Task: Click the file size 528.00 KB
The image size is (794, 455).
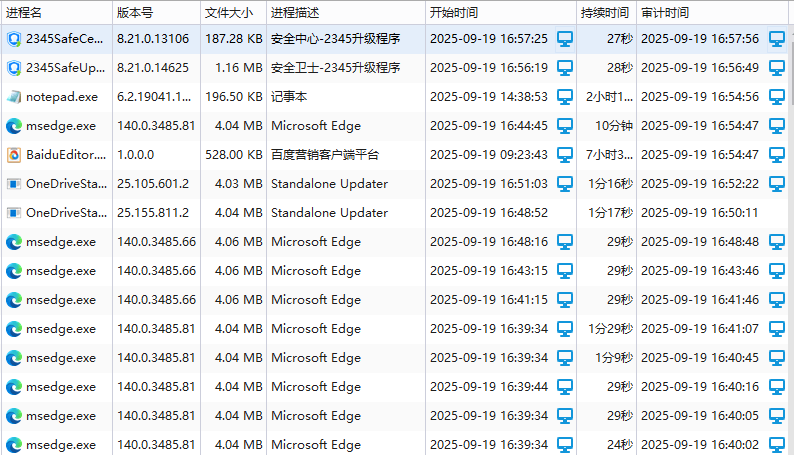Action: click(x=234, y=155)
